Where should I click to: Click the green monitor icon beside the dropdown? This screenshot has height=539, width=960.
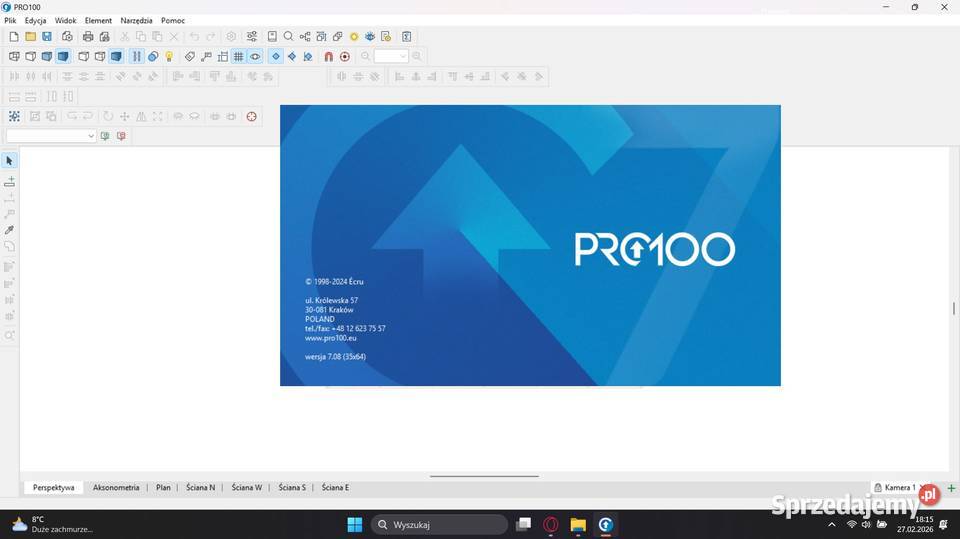[105, 136]
